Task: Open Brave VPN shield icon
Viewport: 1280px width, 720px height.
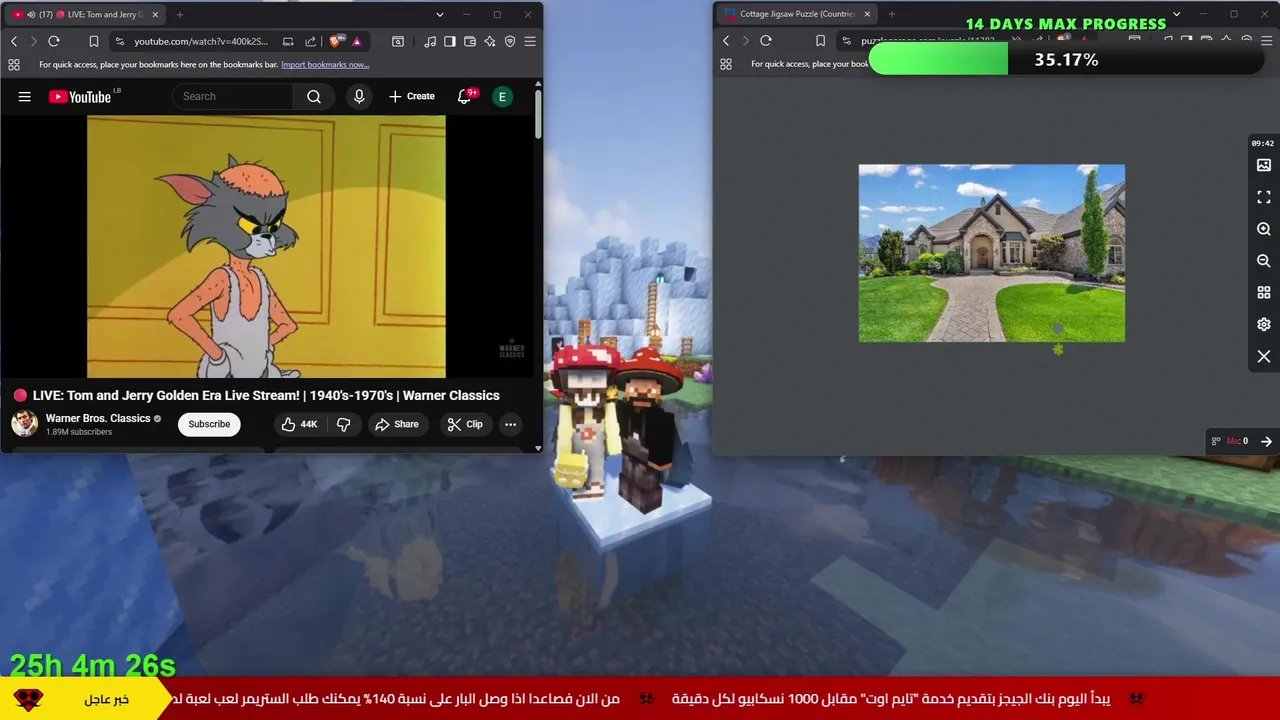Action: (510, 41)
